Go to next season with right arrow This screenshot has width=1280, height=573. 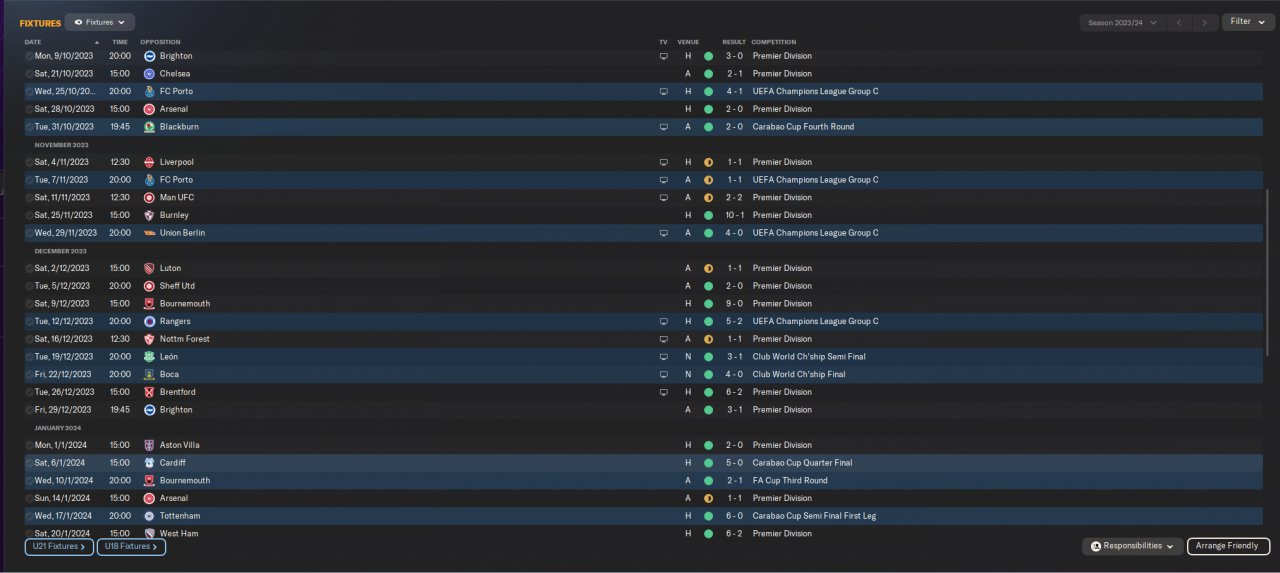1207,22
